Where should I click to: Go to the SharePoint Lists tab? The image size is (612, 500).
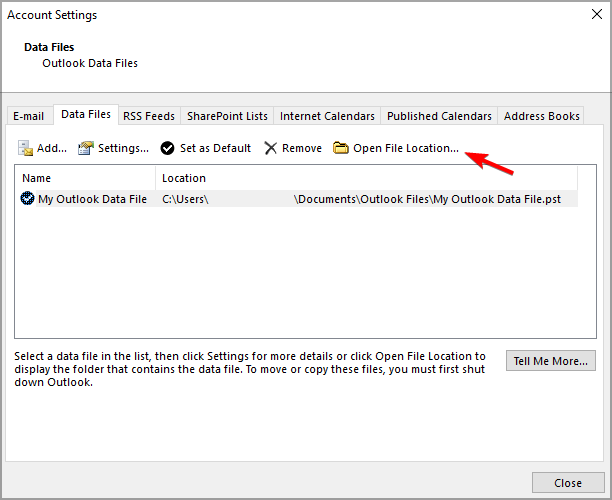[x=227, y=116]
